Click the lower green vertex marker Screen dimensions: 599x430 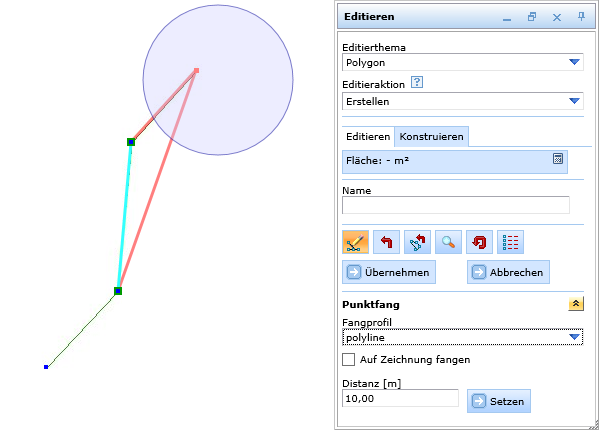(x=118, y=291)
